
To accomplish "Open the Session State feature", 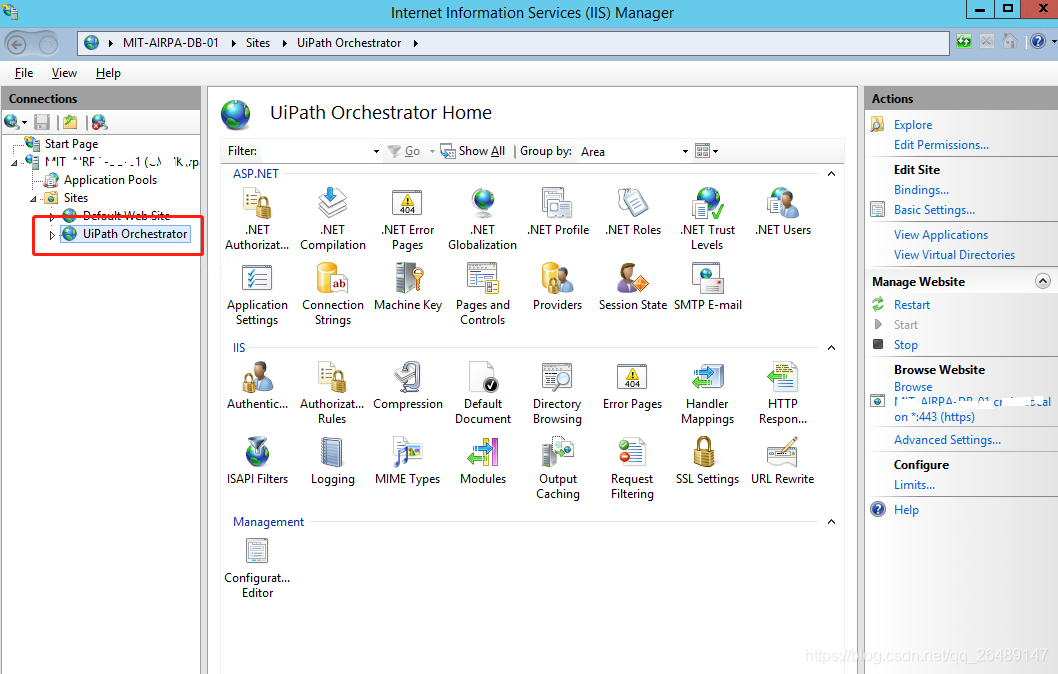I will click(633, 288).
